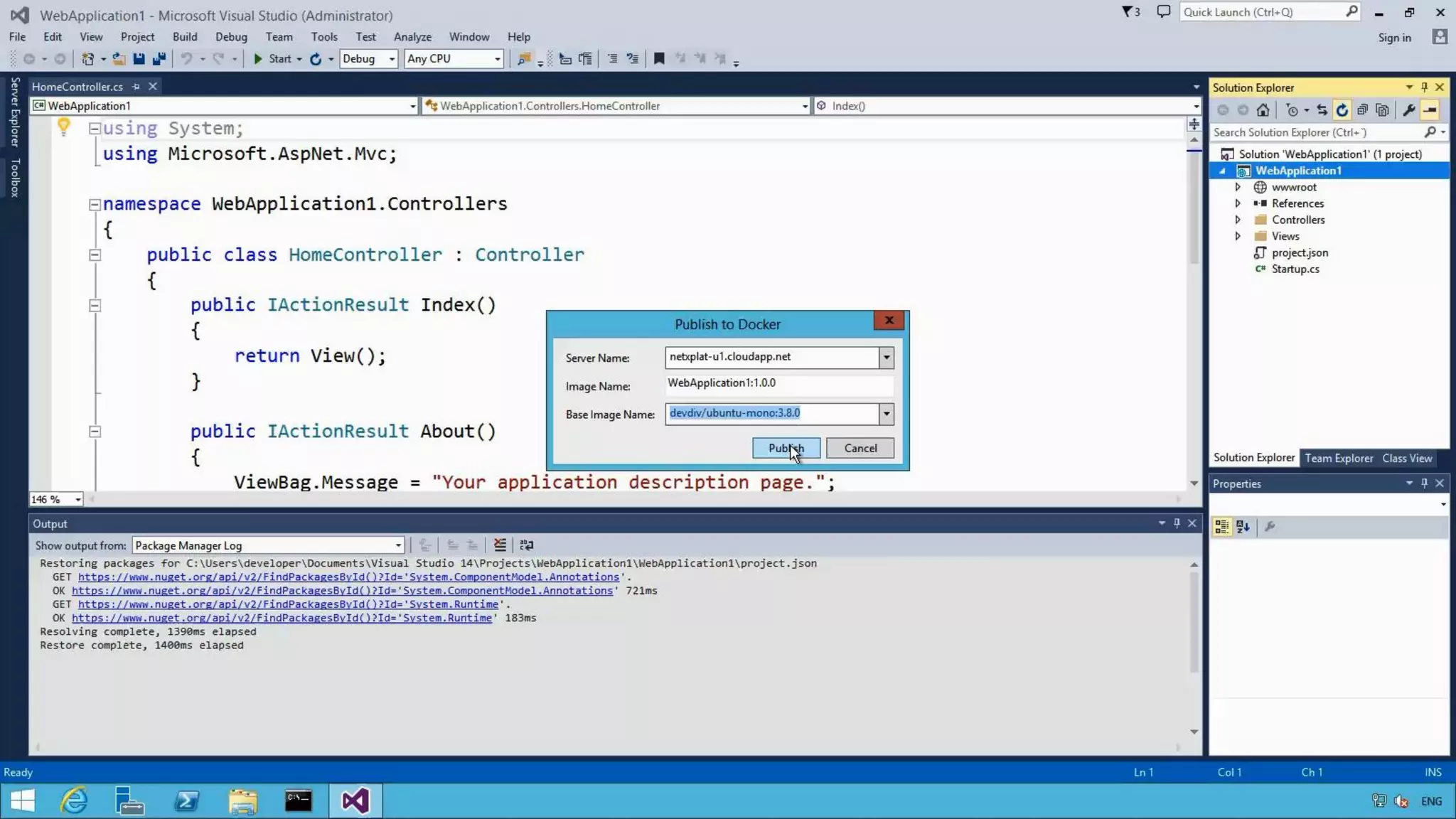The height and width of the screenshot is (819, 1456).
Task: Click the Undo arrow icon
Action: pyautogui.click(x=186, y=59)
